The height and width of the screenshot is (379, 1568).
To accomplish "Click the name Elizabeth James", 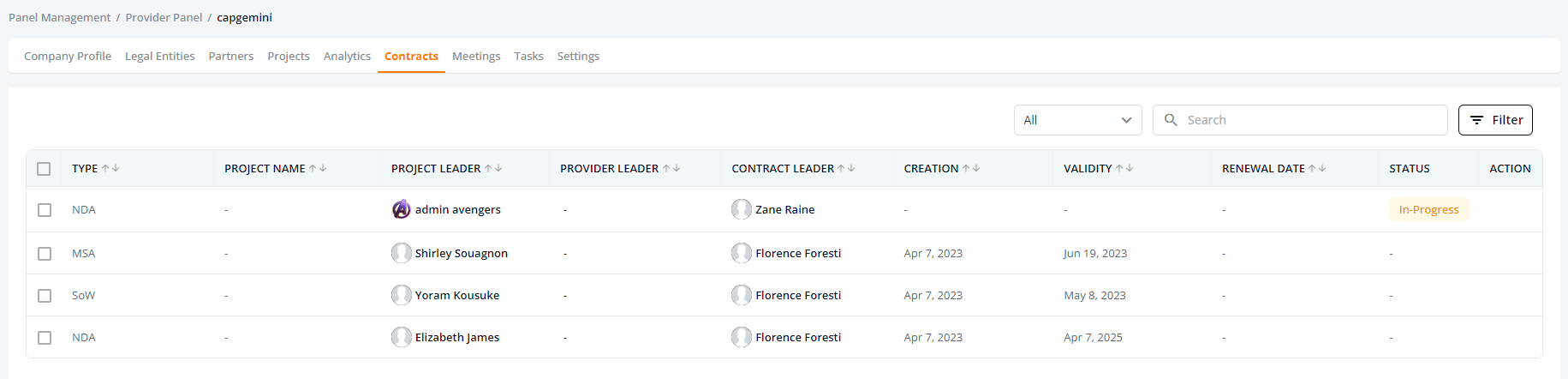I will [x=457, y=337].
